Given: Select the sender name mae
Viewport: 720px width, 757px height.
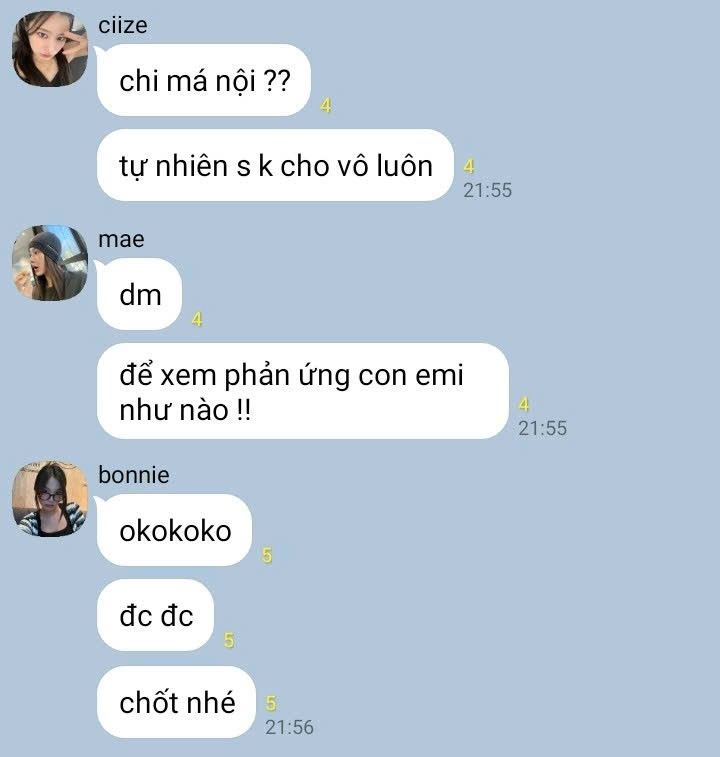Looking at the screenshot, I should tap(121, 239).
